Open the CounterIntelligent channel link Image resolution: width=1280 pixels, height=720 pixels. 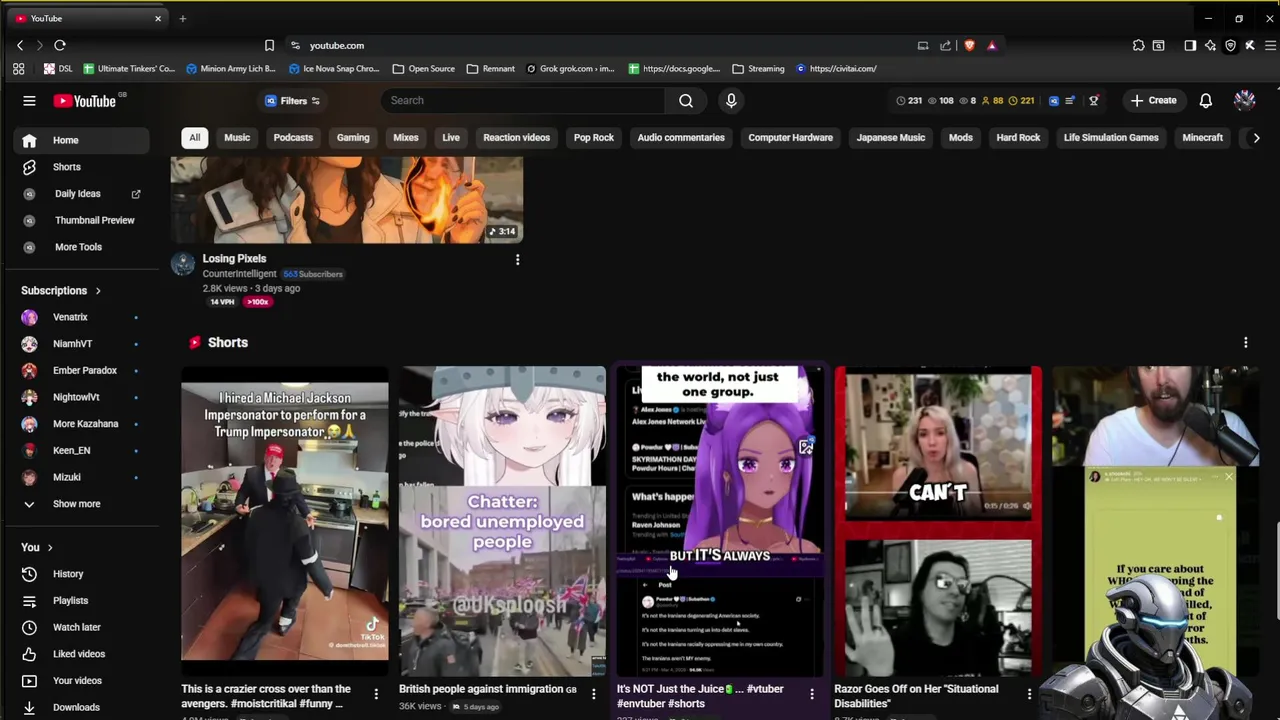pos(239,274)
